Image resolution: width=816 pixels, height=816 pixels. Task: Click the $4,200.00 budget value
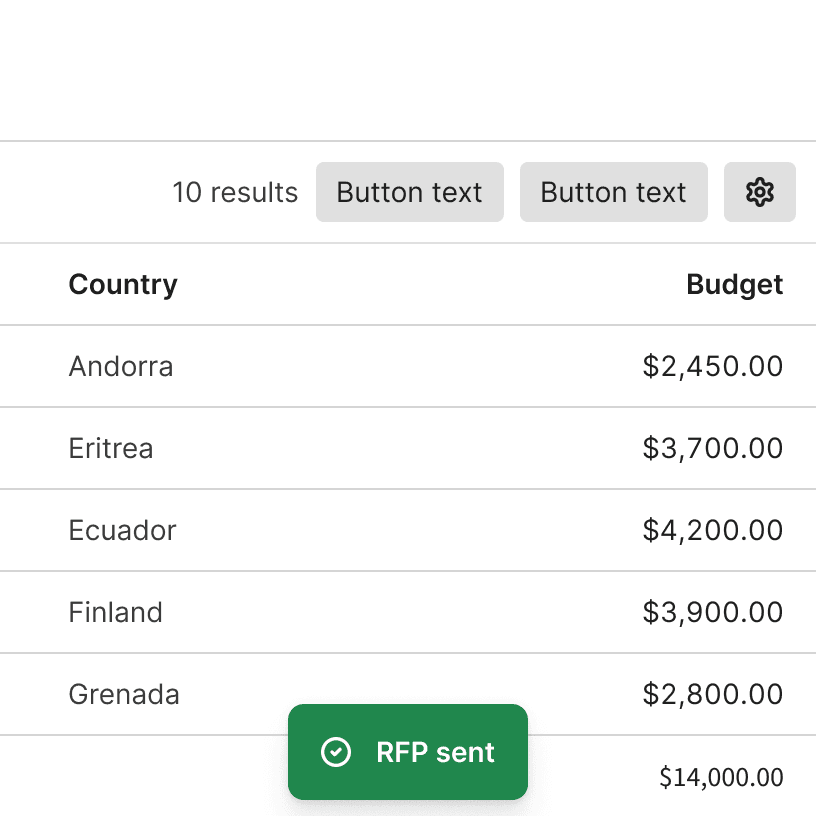(x=712, y=530)
